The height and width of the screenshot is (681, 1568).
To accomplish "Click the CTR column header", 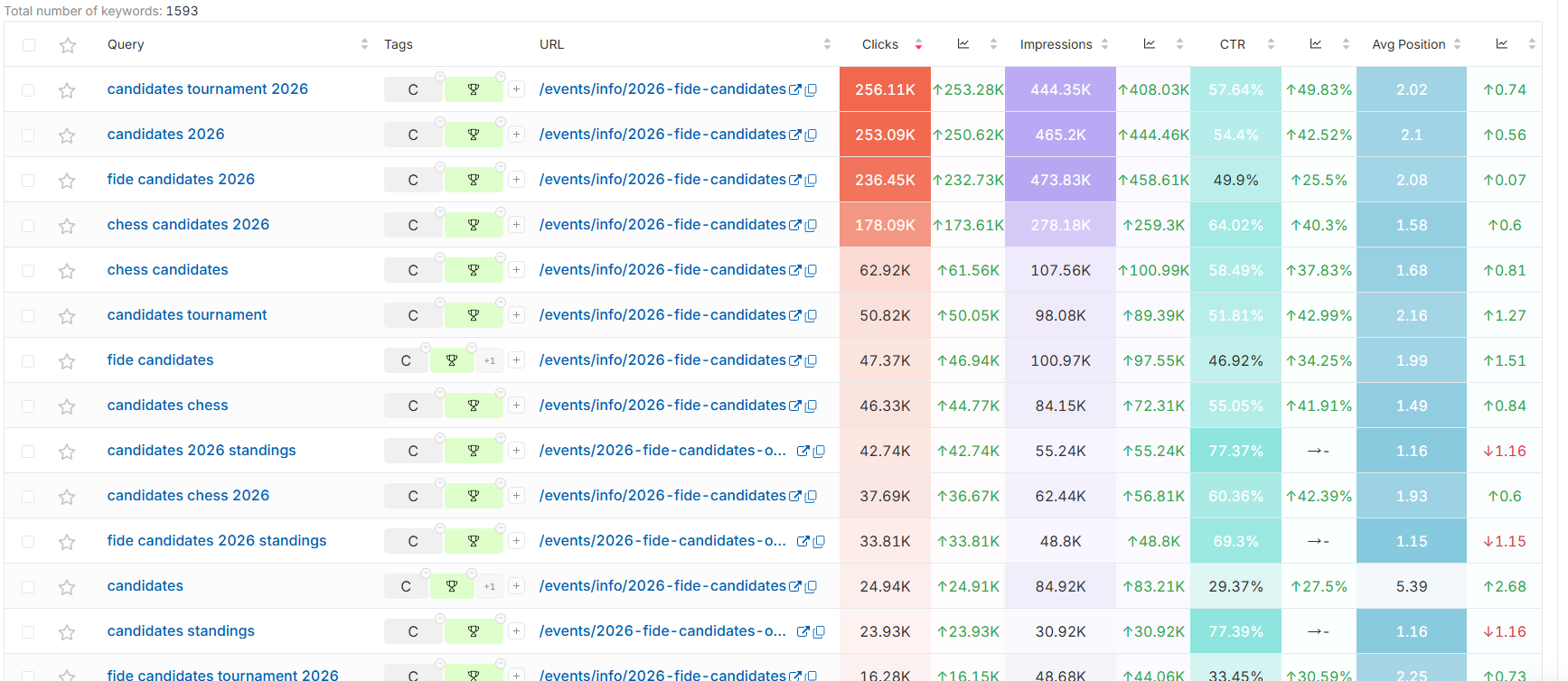I will (1232, 44).
